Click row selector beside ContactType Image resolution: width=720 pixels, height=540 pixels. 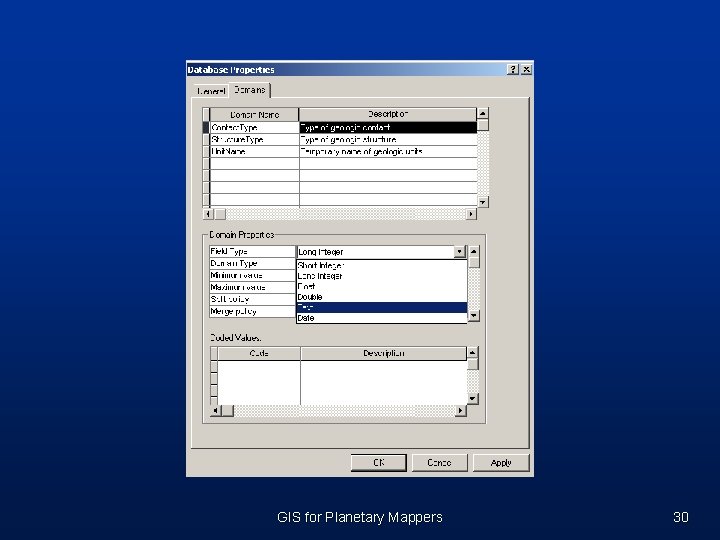(x=206, y=128)
